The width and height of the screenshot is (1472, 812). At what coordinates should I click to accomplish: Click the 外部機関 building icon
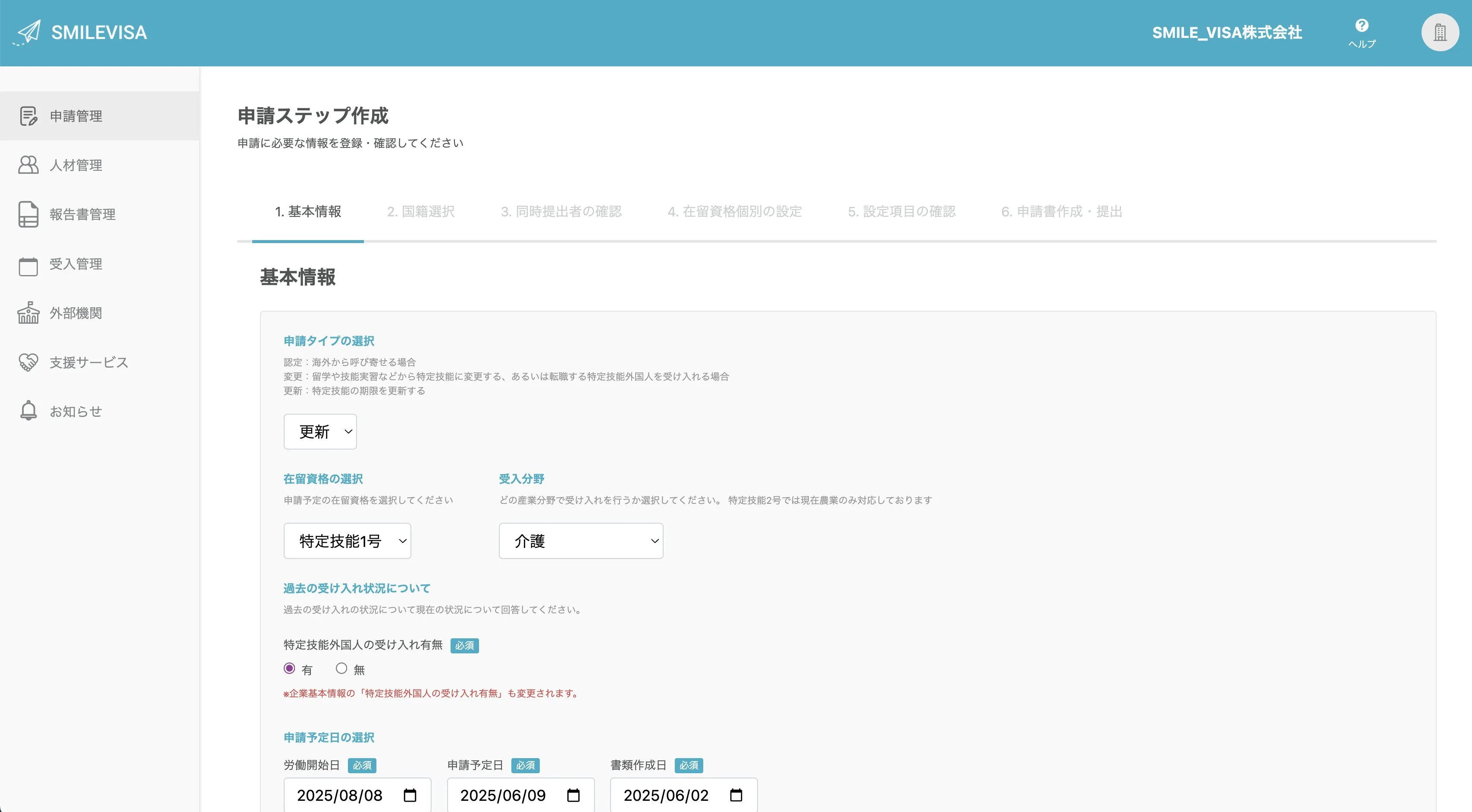[28, 313]
